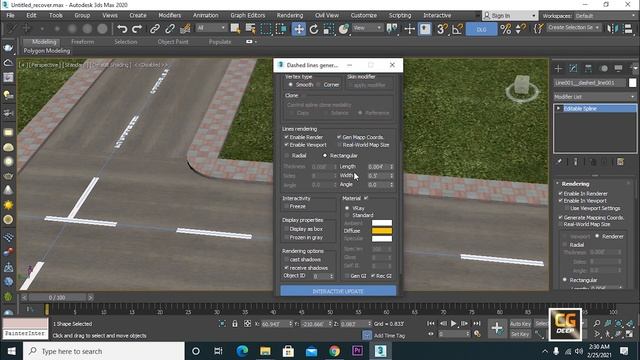Open the Sign In dropdown
Image resolution: width=640 pixels, height=360 pixels.
coord(510,16)
